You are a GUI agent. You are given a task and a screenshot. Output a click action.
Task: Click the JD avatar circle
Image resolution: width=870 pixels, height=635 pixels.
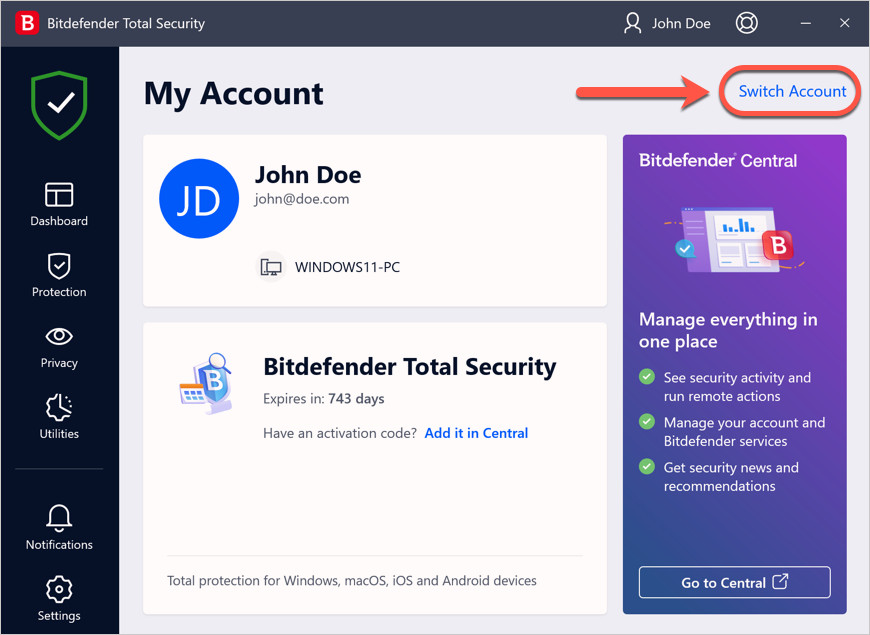(x=199, y=198)
